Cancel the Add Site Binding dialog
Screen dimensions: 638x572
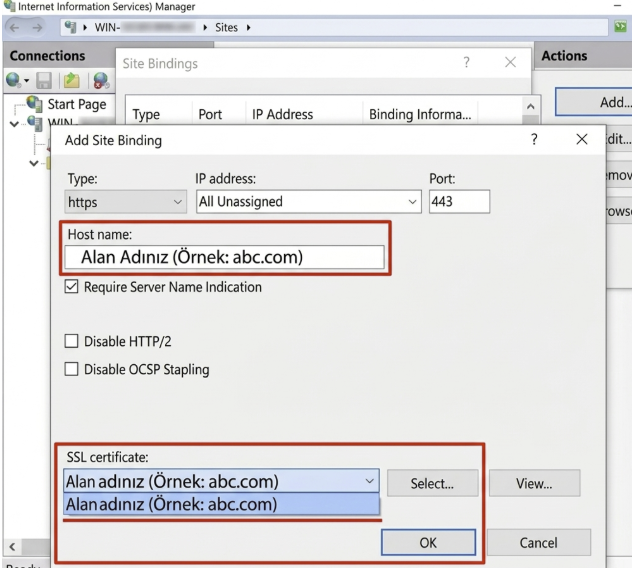pos(539,542)
